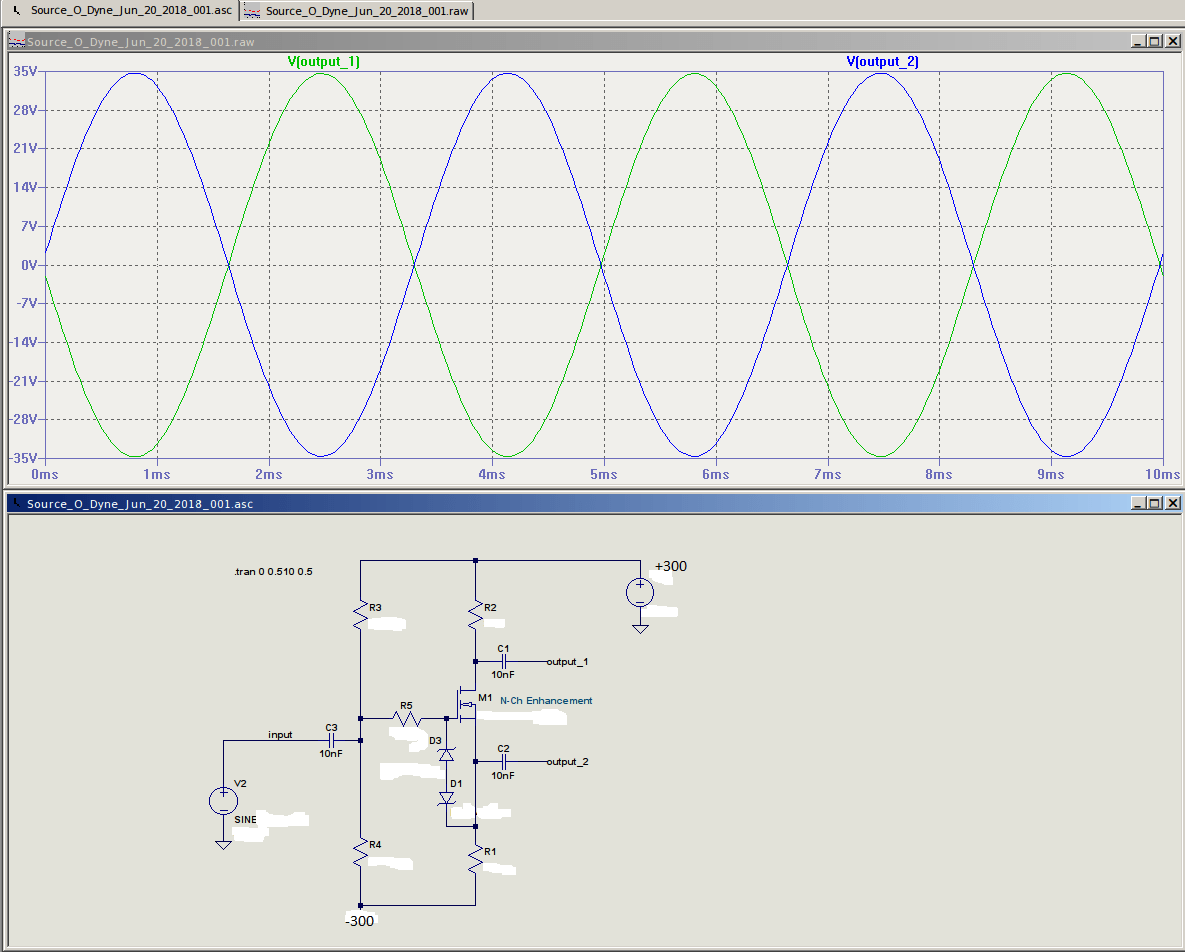The width and height of the screenshot is (1185, 952).
Task: Switch to the Source_O_Dyne .raw waveform tab
Action: [x=358, y=11]
